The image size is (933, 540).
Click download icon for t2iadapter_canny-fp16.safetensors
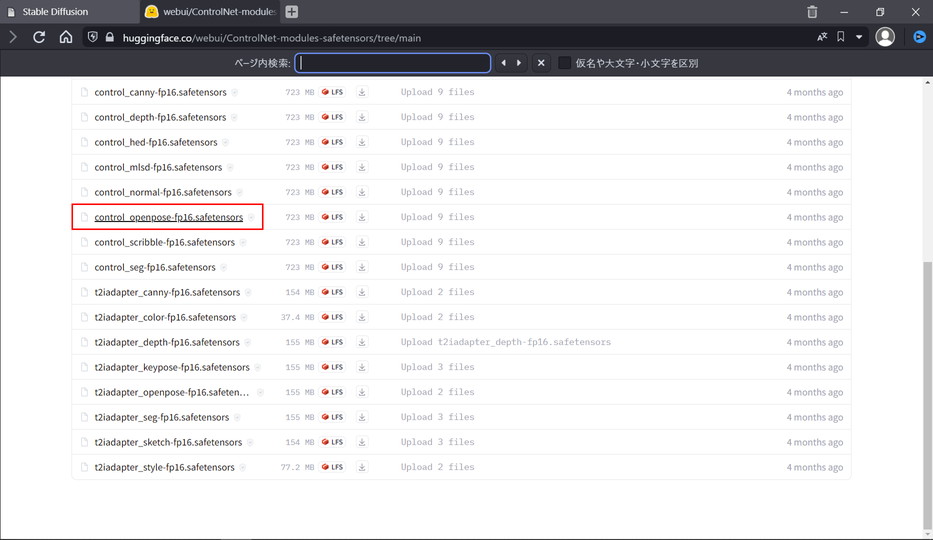(362, 292)
